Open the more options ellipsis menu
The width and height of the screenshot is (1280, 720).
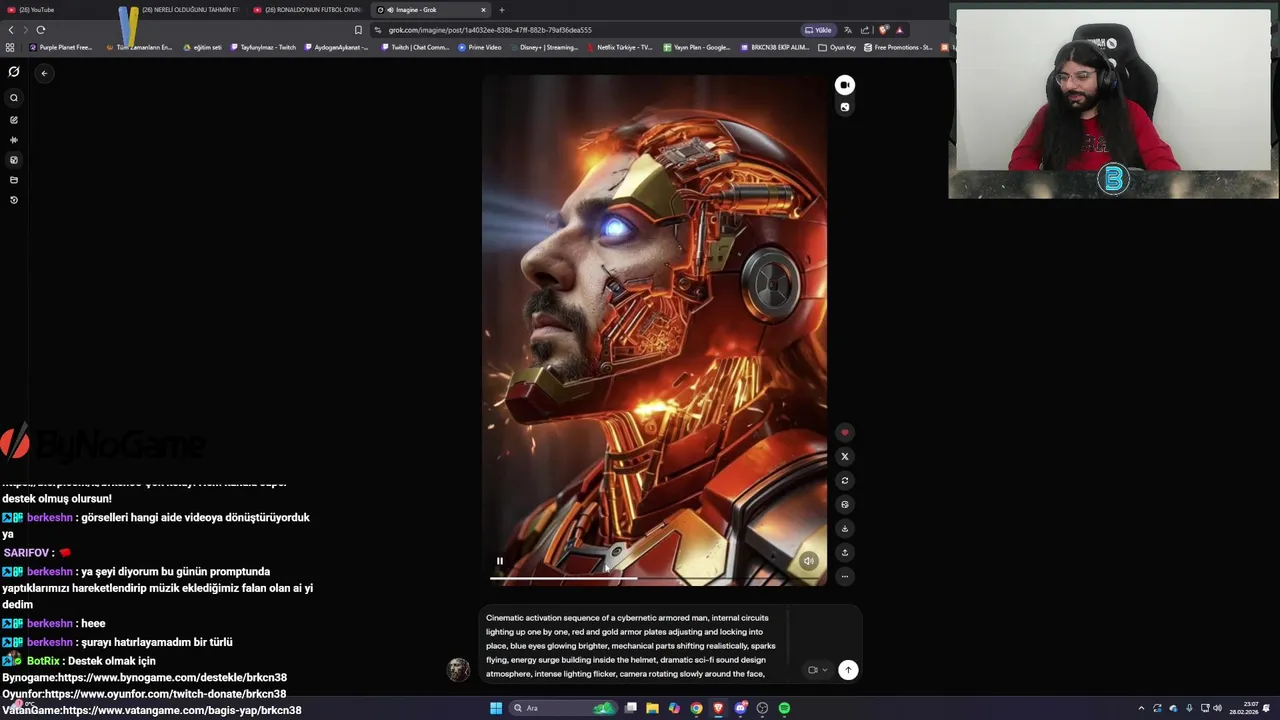coord(845,577)
